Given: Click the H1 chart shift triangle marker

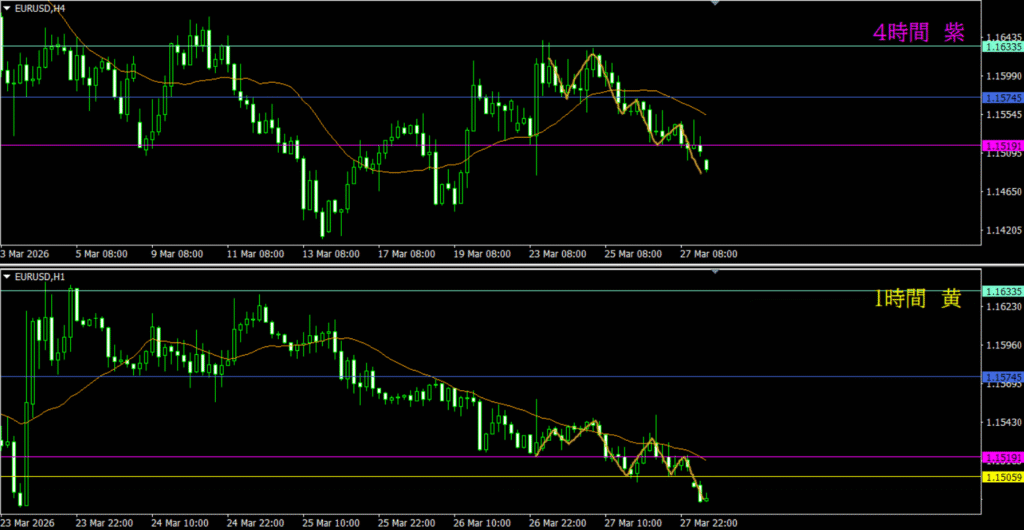Looking at the screenshot, I should click(x=714, y=272).
